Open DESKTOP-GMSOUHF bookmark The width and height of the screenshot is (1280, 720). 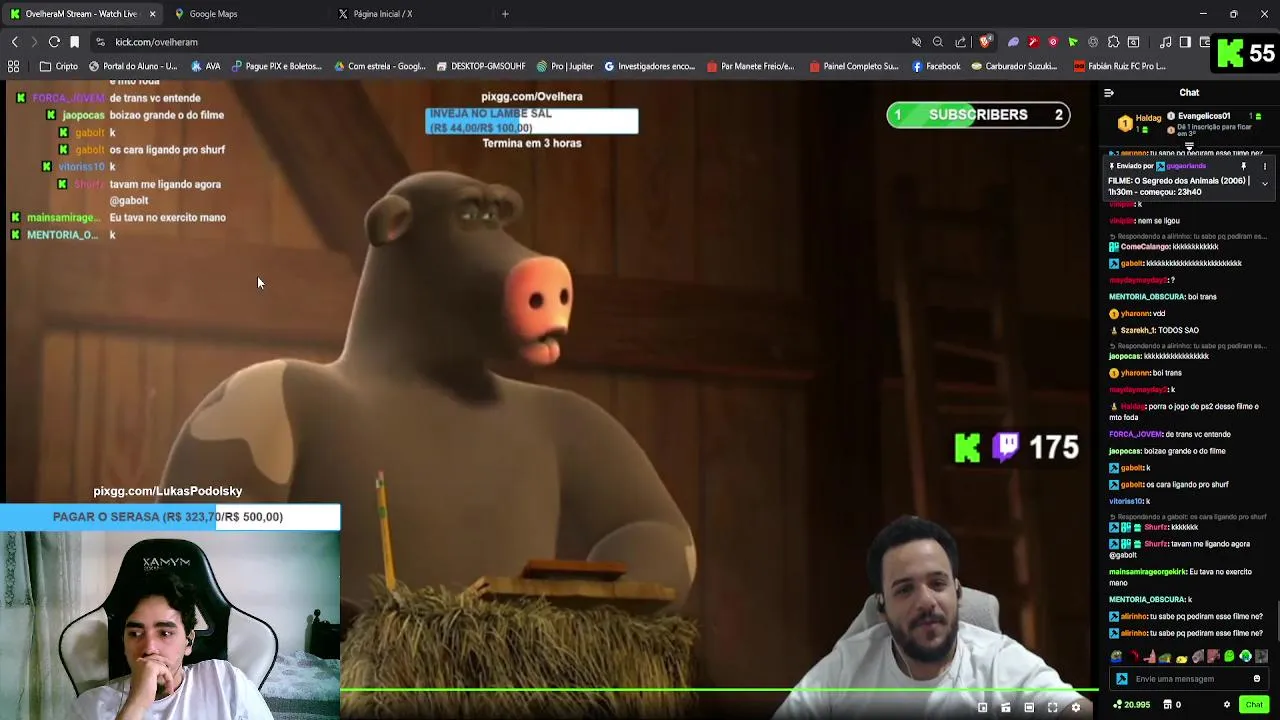481,66
